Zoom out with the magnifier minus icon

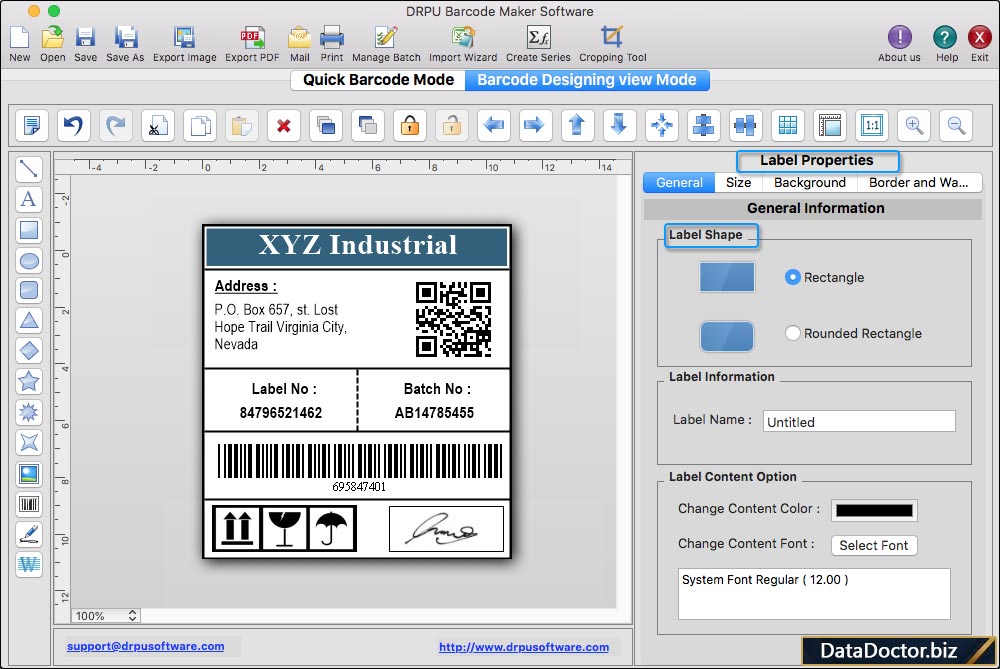click(x=956, y=125)
